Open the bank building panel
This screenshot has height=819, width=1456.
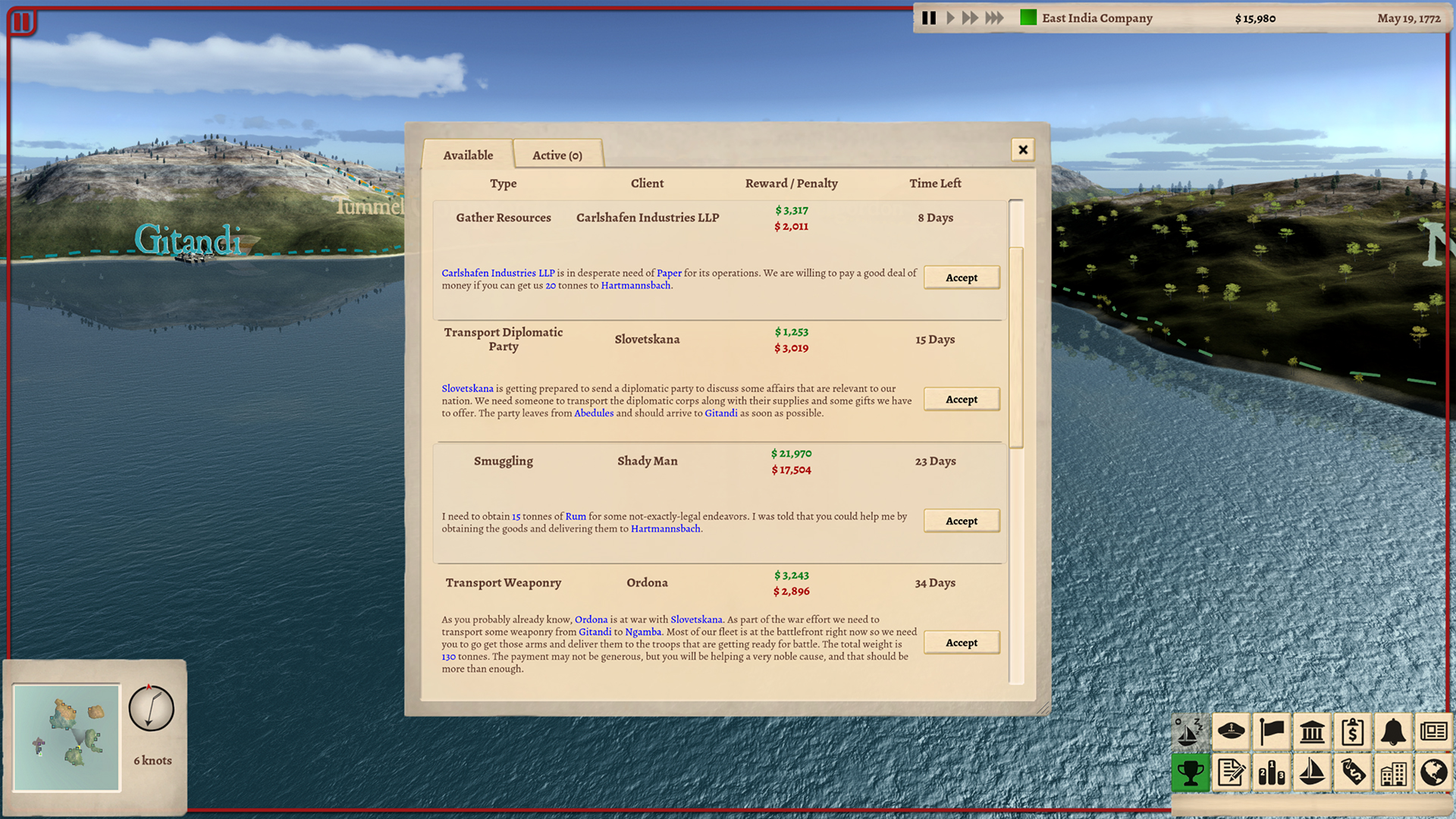tap(1313, 732)
